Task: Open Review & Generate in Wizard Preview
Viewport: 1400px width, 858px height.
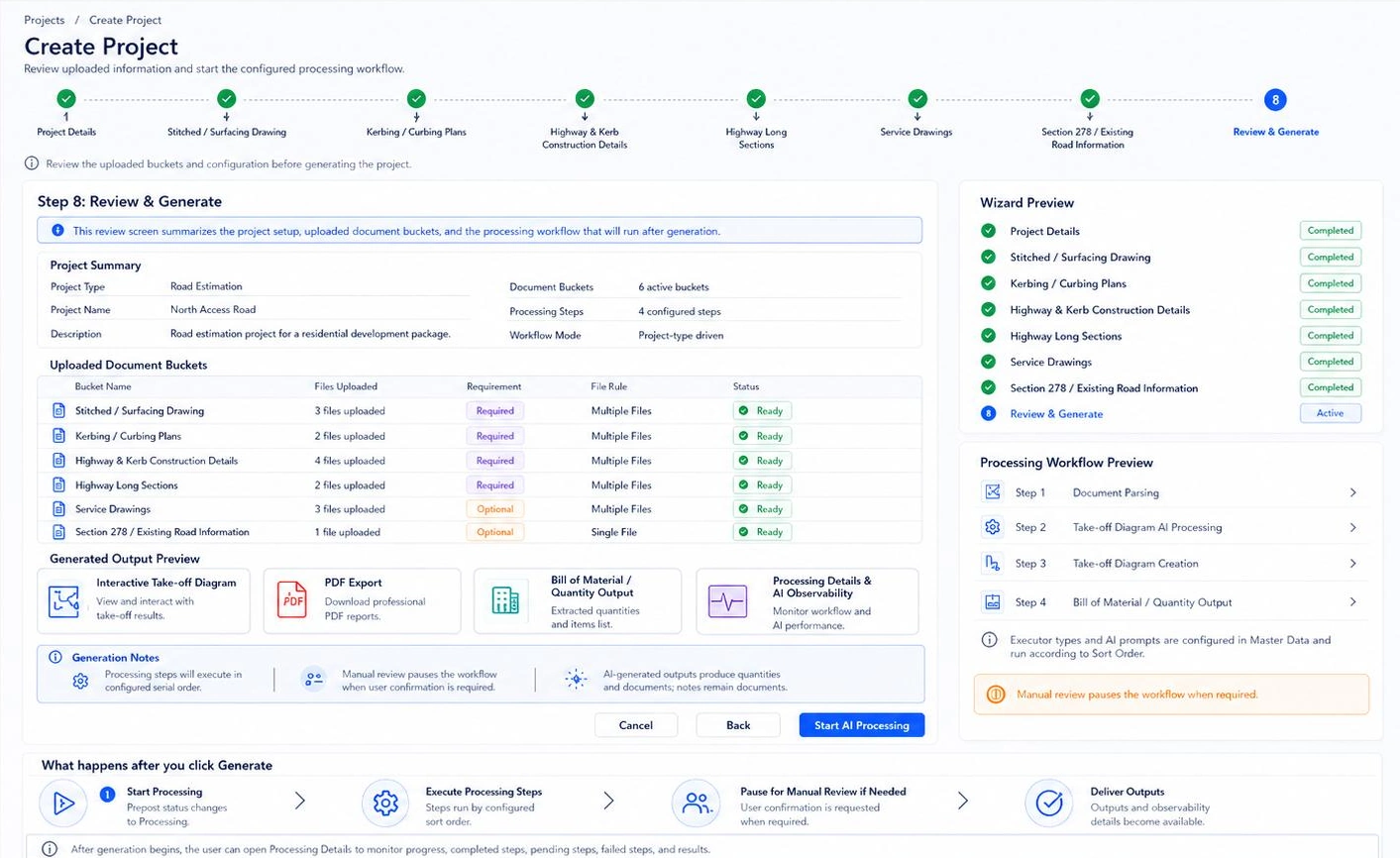Action: point(1056,414)
